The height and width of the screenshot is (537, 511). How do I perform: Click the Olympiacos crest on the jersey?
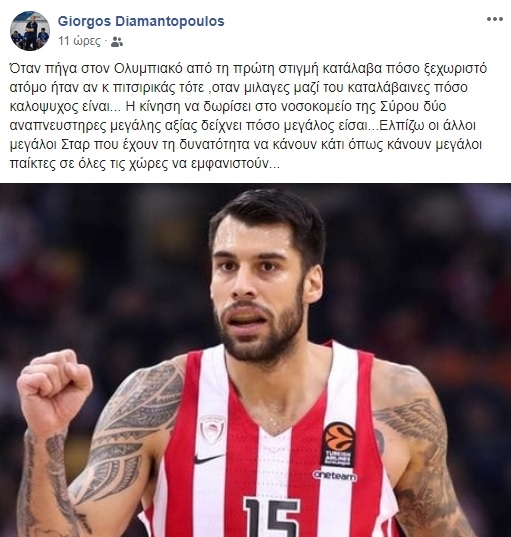coord(212,429)
